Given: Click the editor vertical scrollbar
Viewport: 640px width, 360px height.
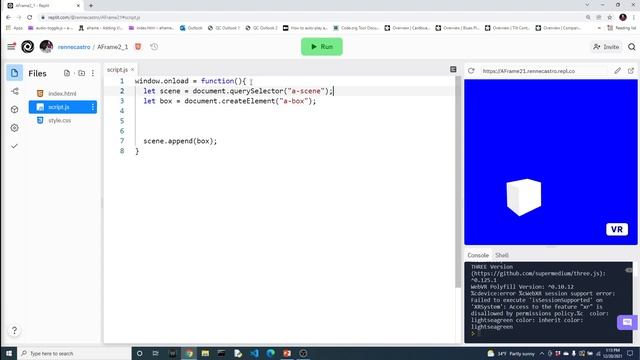Looking at the screenshot, I should click(x=458, y=182).
